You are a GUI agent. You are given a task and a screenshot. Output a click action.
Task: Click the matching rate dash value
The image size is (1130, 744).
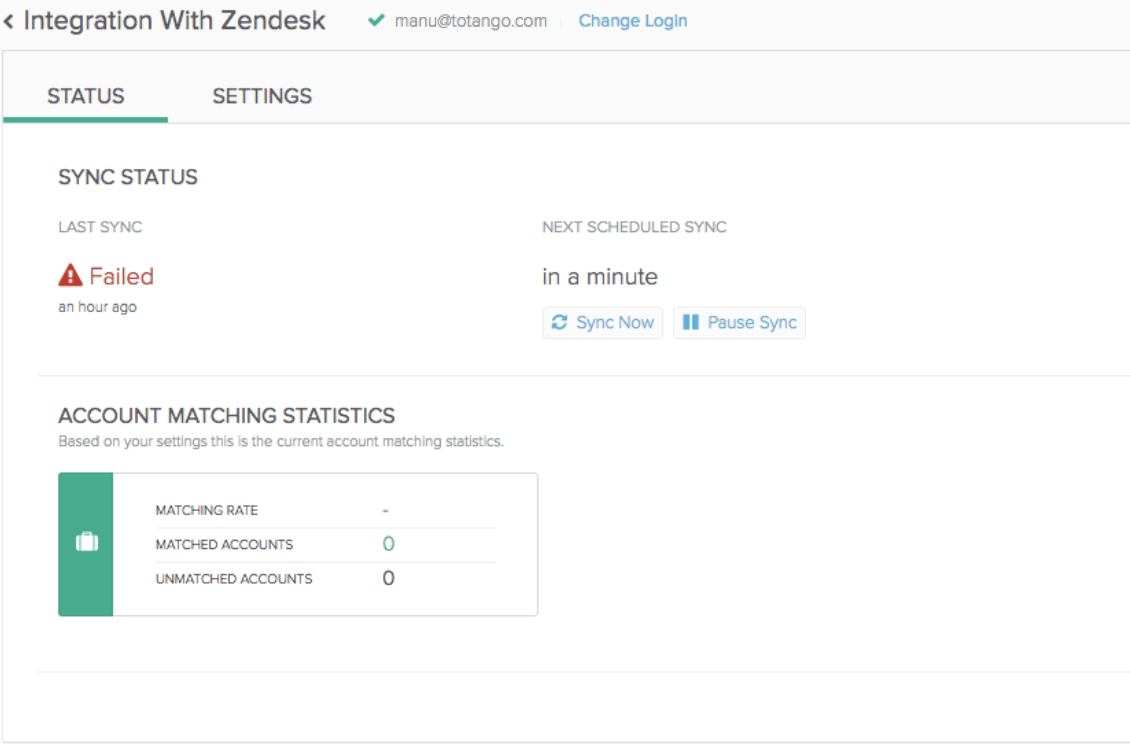[x=386, y=510]
